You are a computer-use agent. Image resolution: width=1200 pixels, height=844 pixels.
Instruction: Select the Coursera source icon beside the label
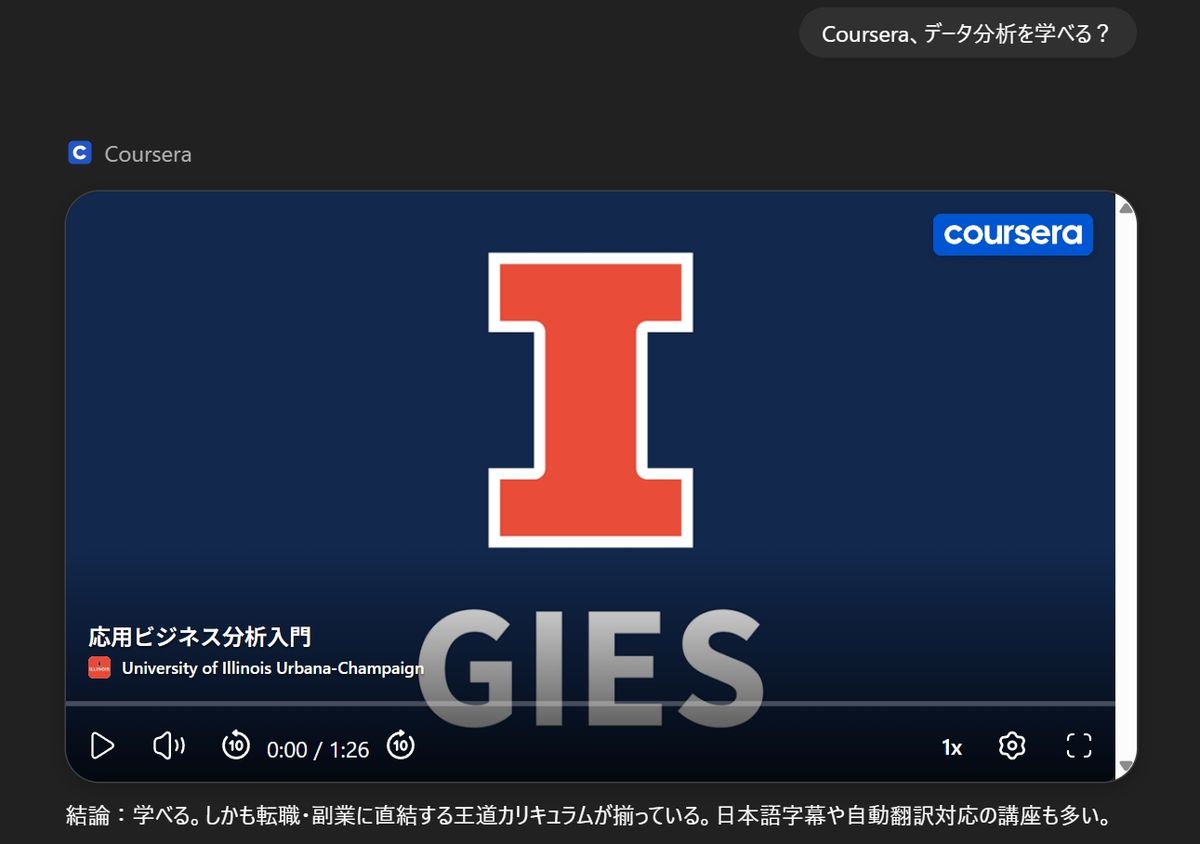[78, 152]
